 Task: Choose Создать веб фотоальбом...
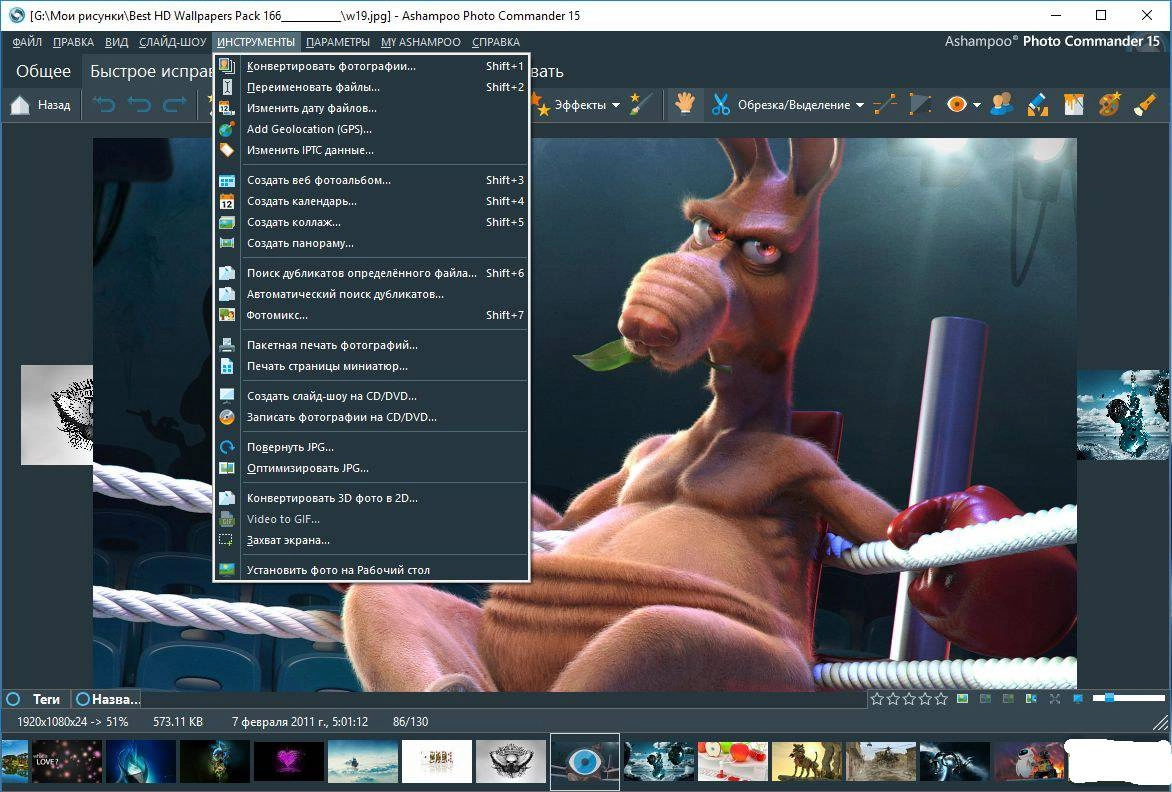371,179
